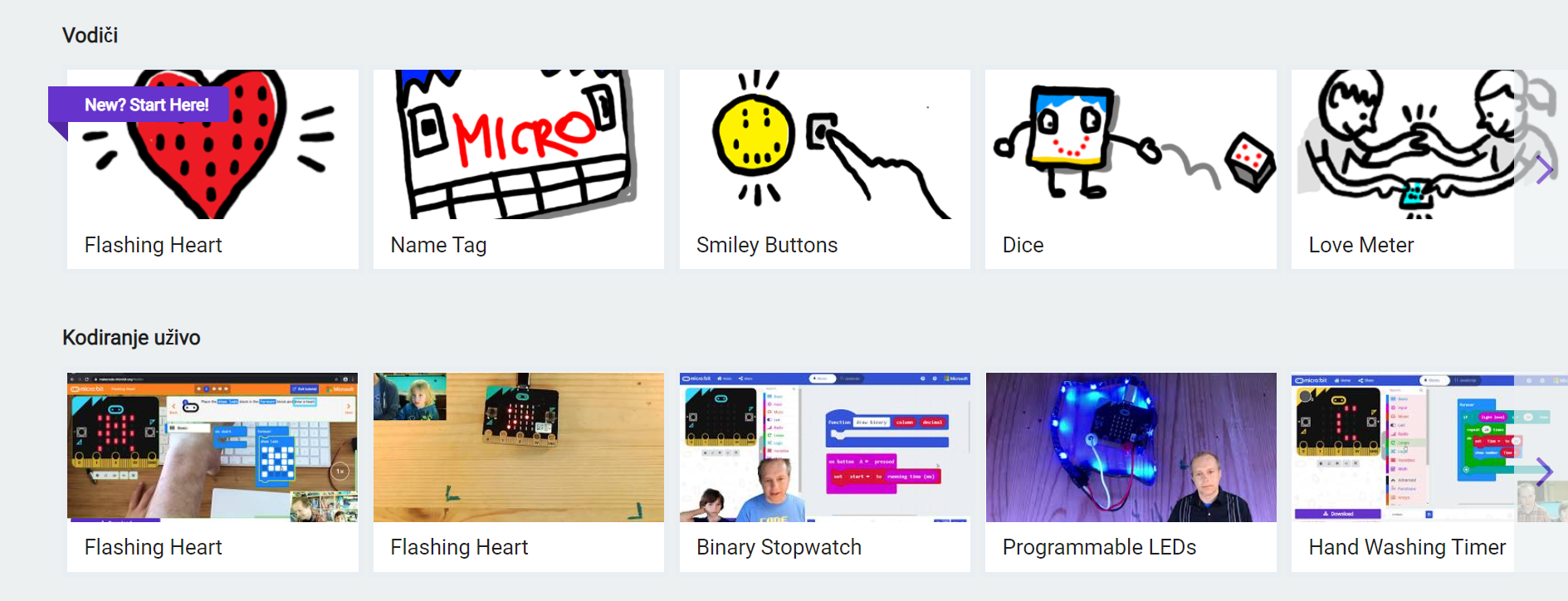Click the 'Hand Washing Timer' title text
1568x601 pixels.
1407,547
